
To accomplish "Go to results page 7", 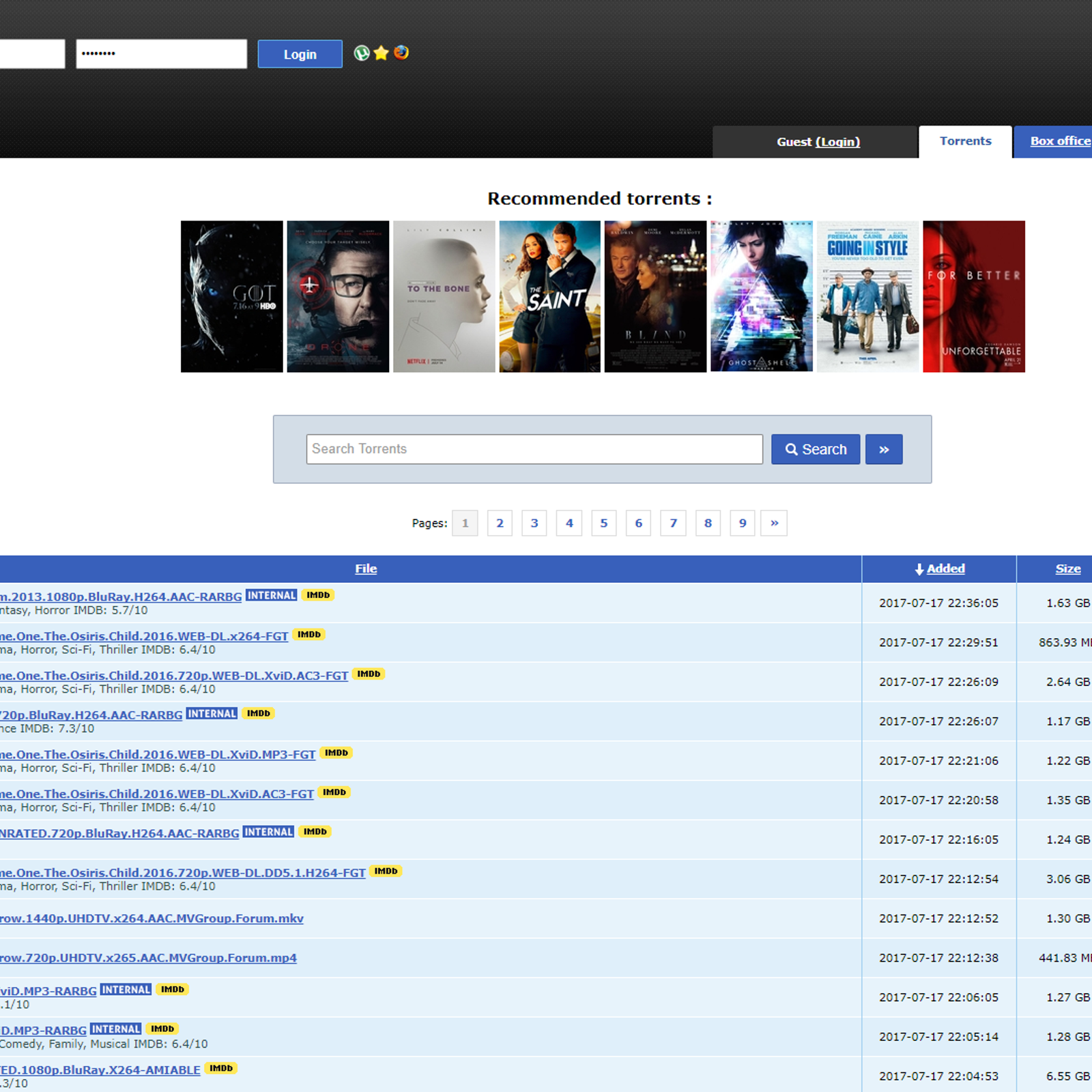I will 674,523.
